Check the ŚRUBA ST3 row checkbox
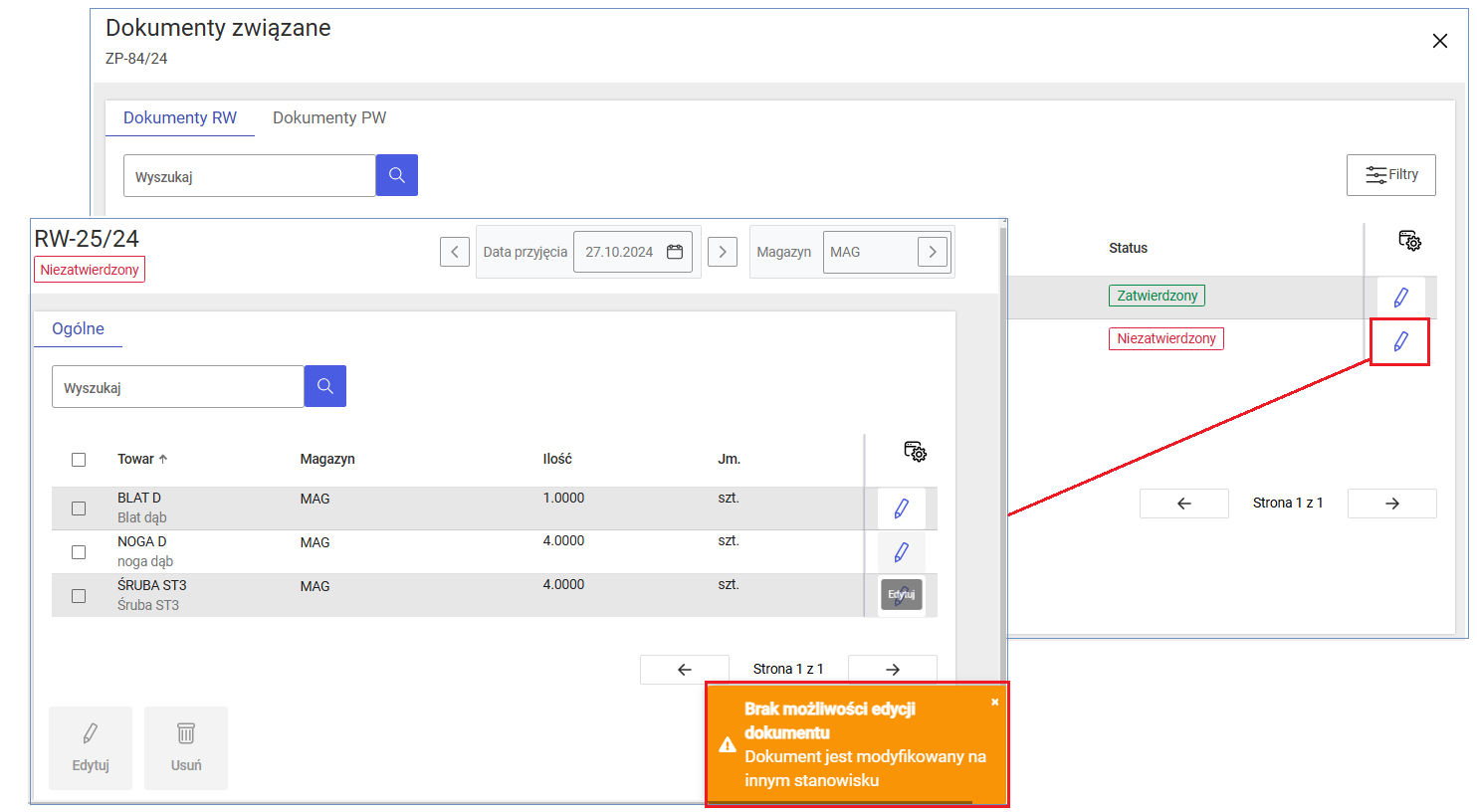Screen dimensions: 1477x812 pos(79,596)
